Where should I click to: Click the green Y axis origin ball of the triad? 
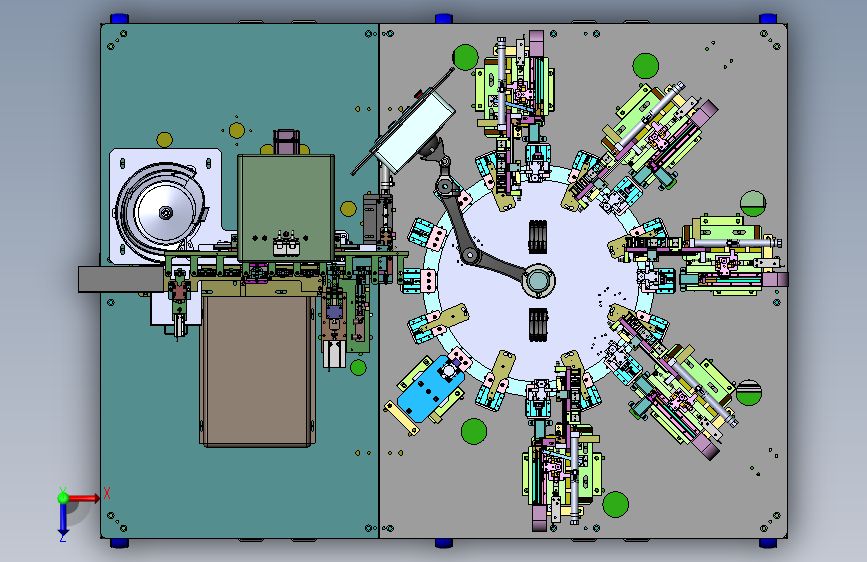63,498
